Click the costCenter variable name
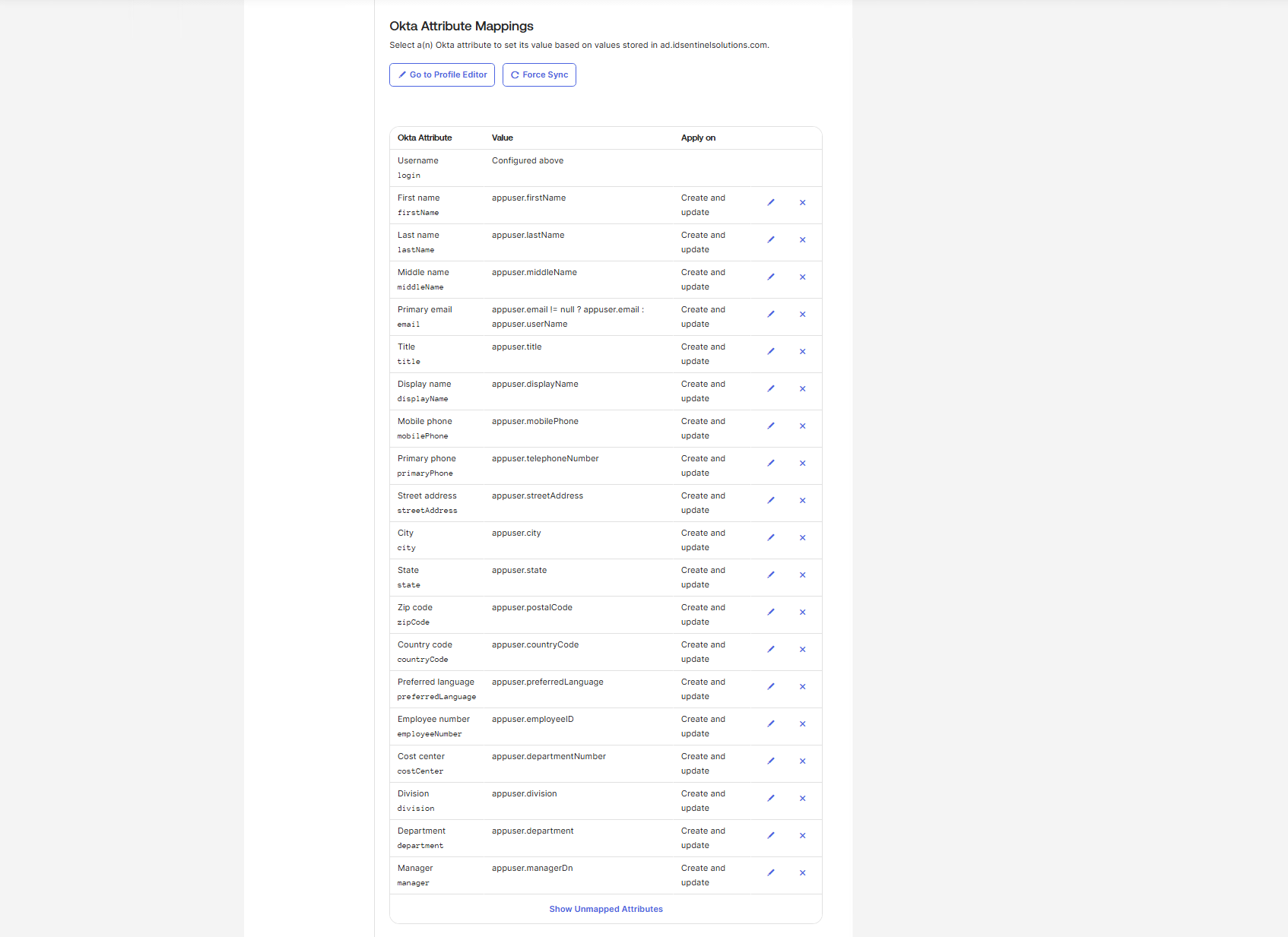 point(420,771)
